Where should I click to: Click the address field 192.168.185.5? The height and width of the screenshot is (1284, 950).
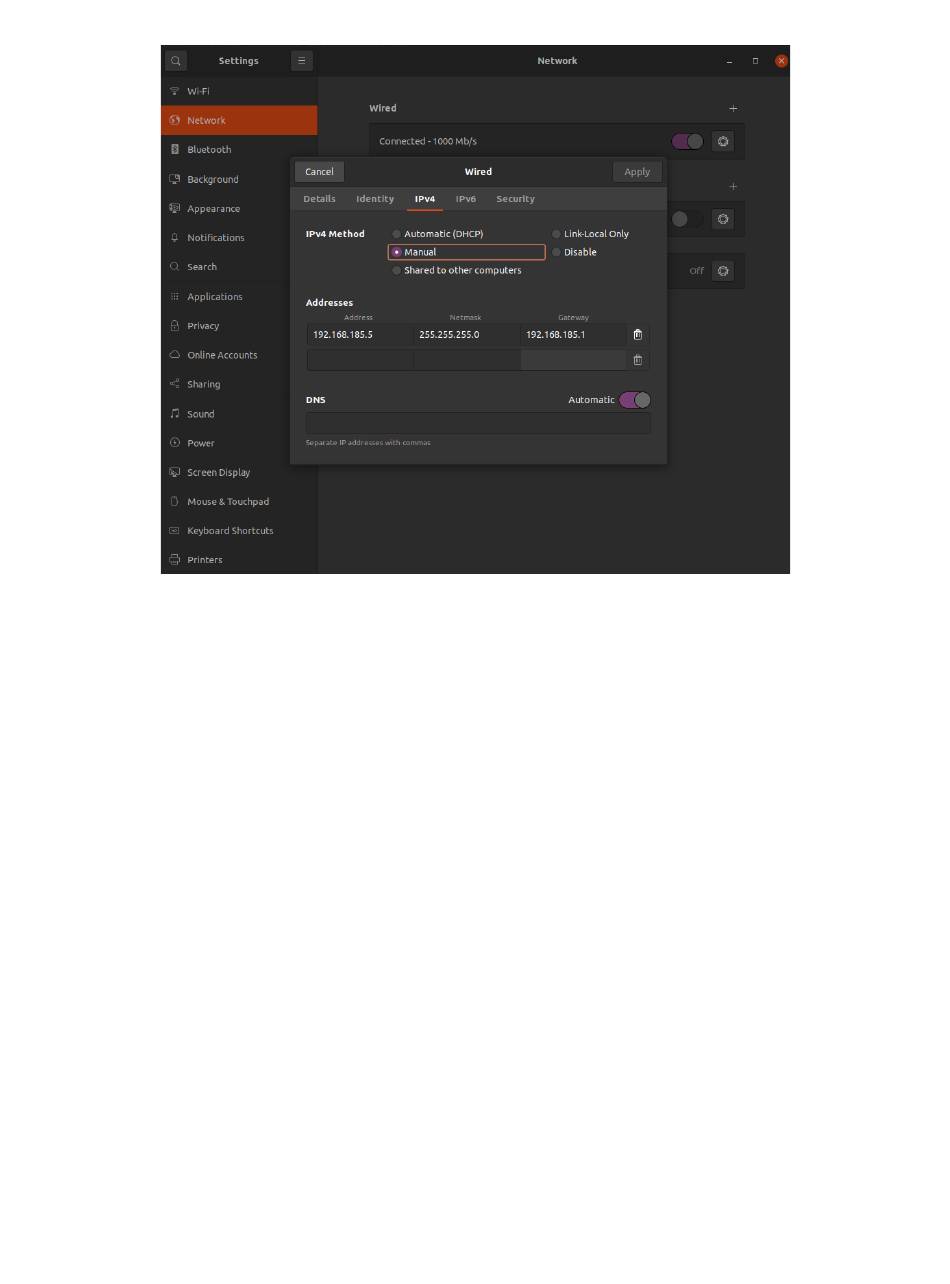(360, 335)
